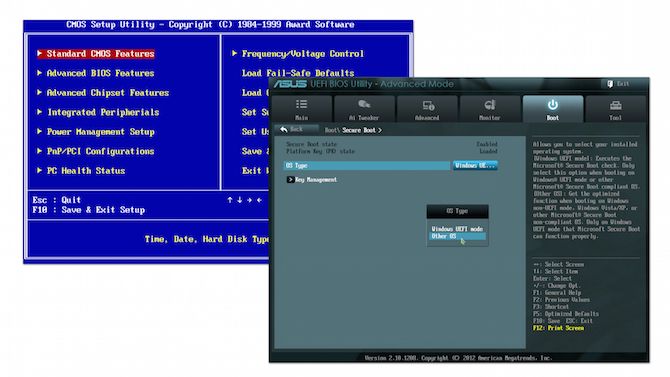Viewport: 670px width, 377px height.
Task: Open the Tool tab icon
Action: pos(615,105)
